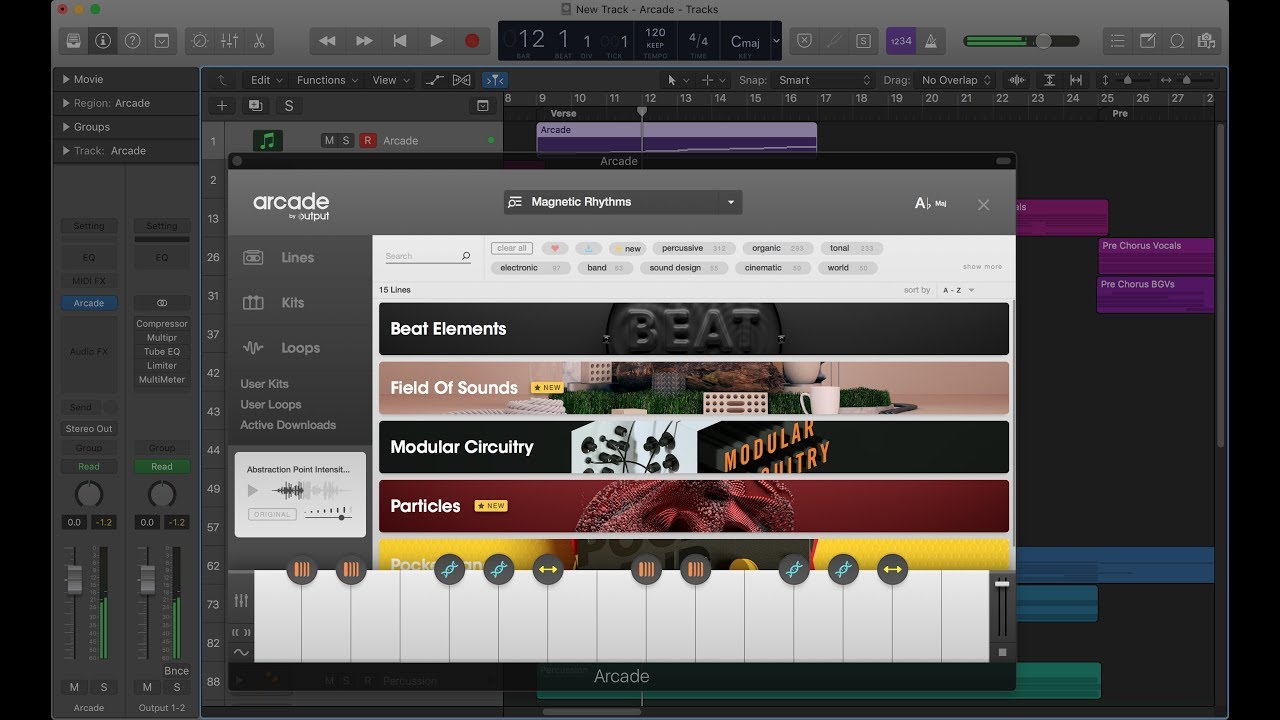The image size is (1280, 720).
Task: Play the Abstraction Point loop preview
Action: click(253, 490)
